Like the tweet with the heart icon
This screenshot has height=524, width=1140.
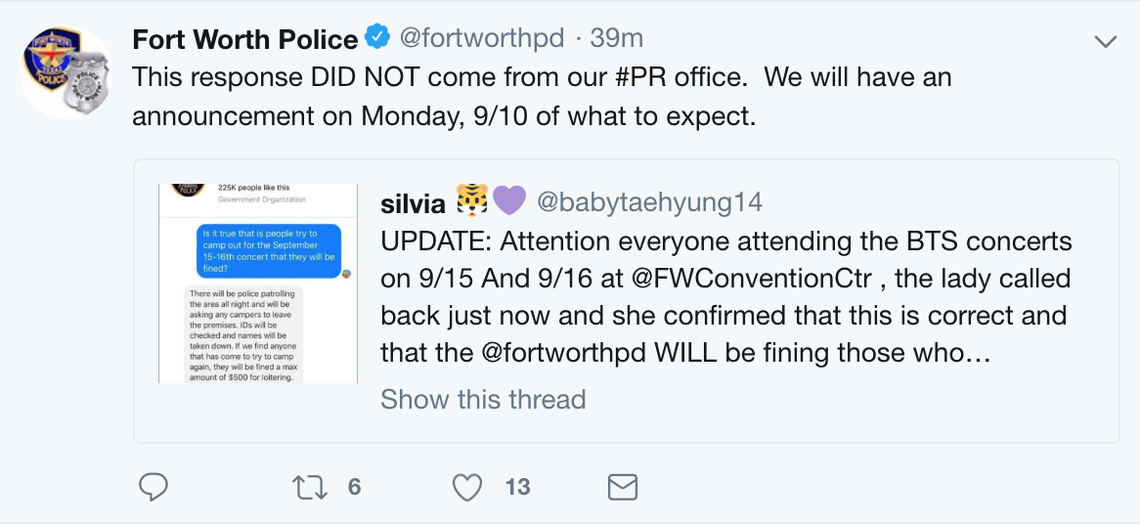[x=467, y=487]
